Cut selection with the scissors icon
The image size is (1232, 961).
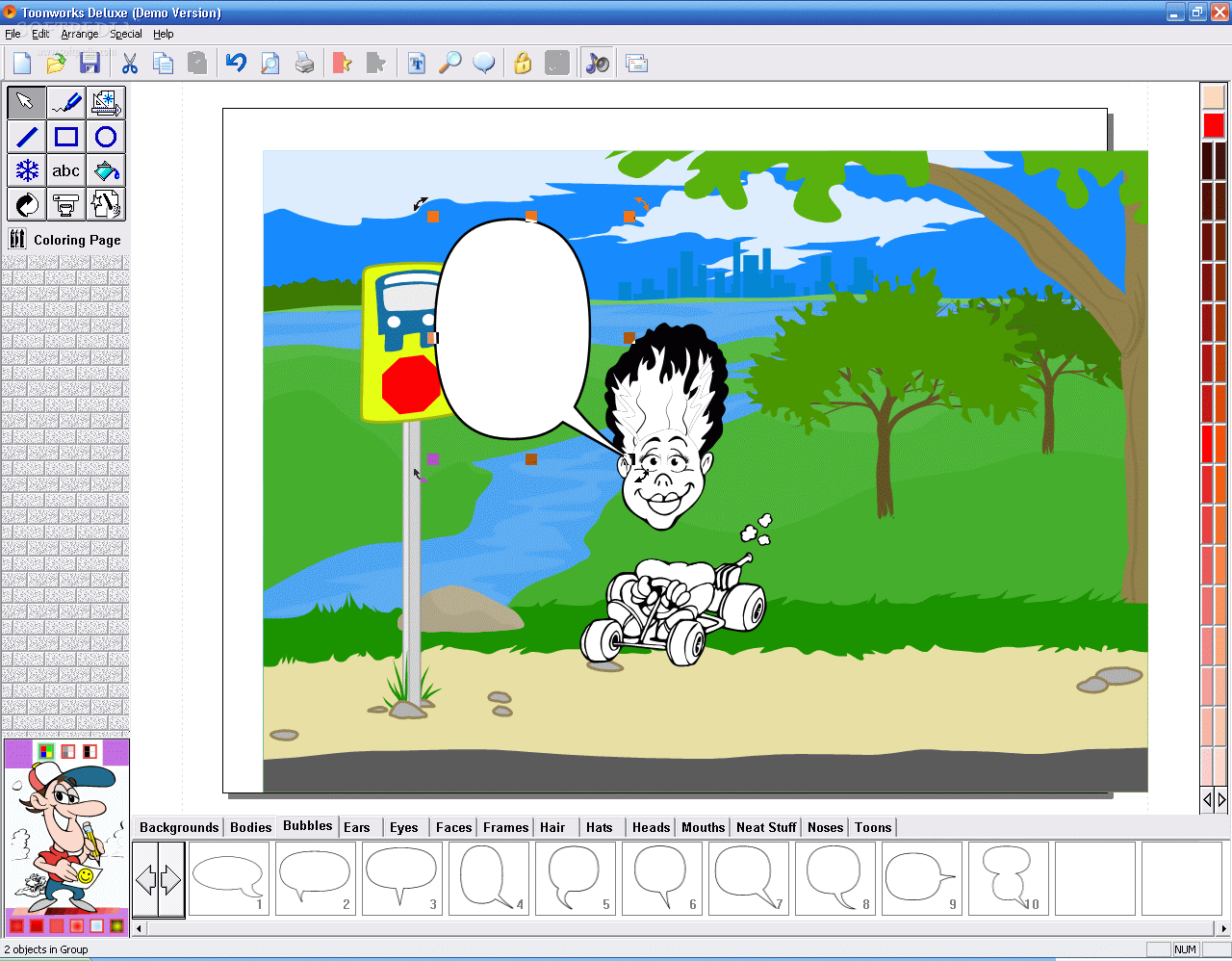tap(130, 64)
